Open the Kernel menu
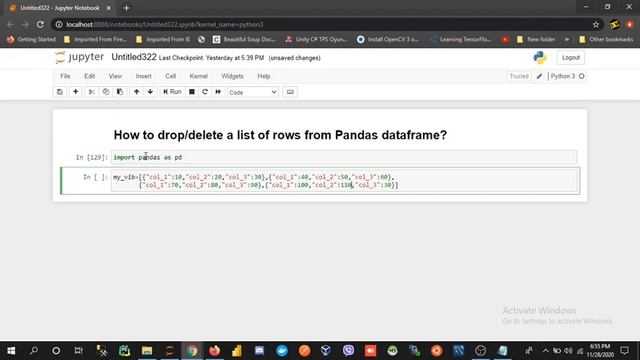640x360 pixels. [x=198, y=76]
